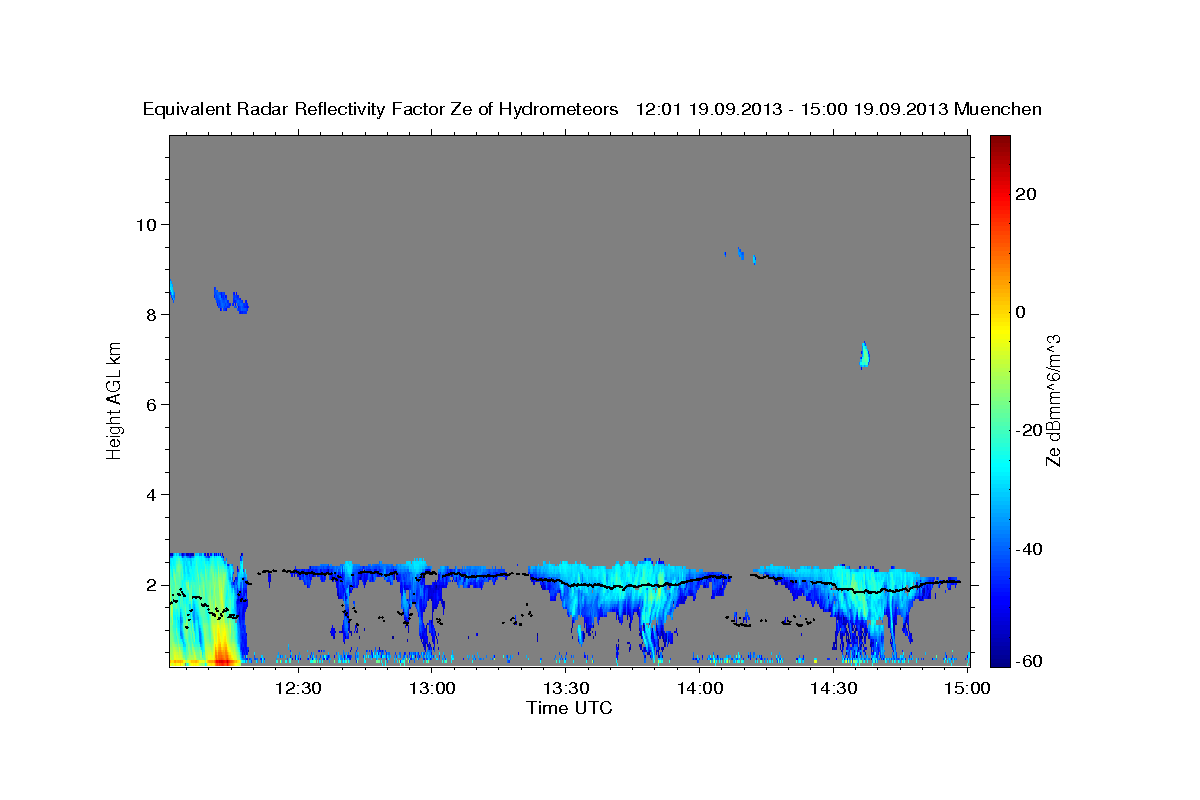Click the 12:30 time tick label
The image size is (1200, 800).
coord(298,688)
